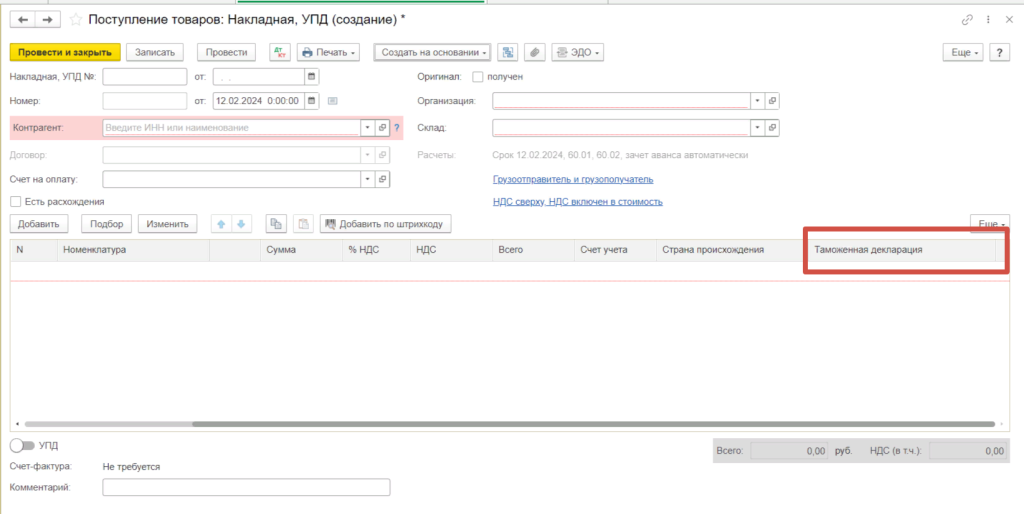
Task: Move row down with blue down arrow
Action: coord(240,224)
